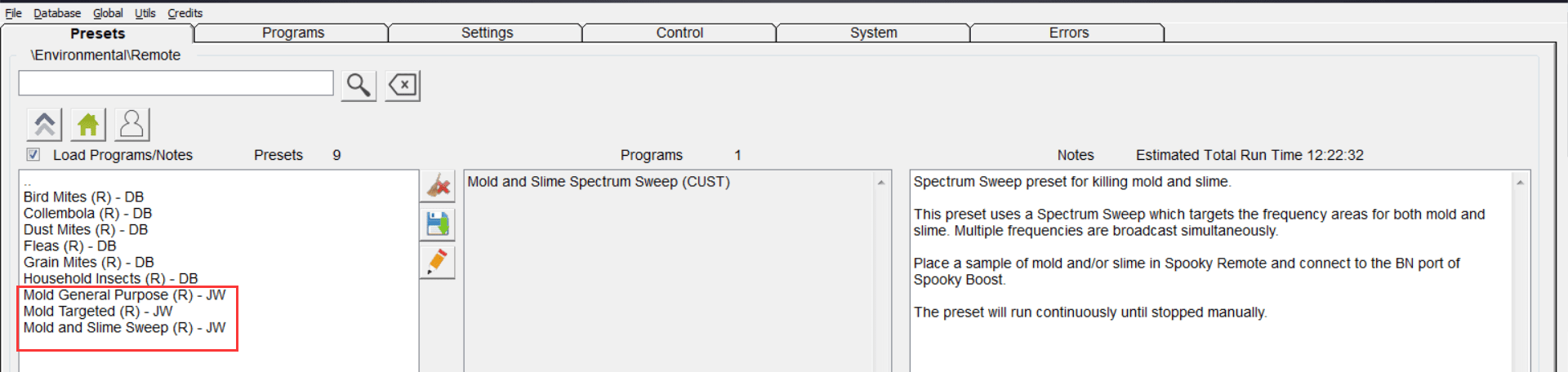Click the magnifying glass search icon
Screen dimensions: 1568x372
[x=358, y=85]
